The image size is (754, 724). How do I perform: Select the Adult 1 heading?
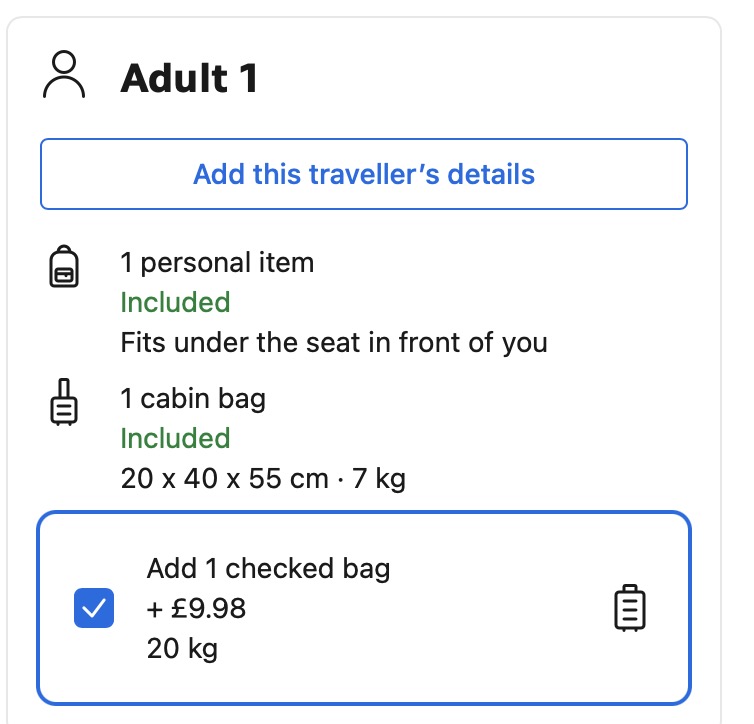pos(189,78)
